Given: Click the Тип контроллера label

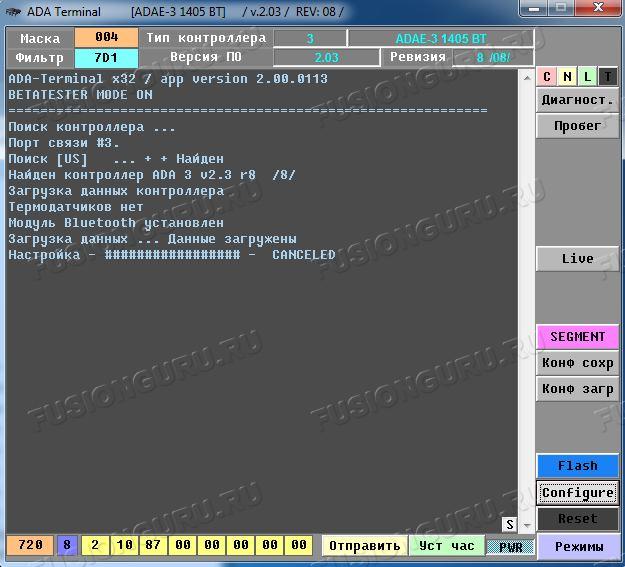Looking at the screenshot, I should point(206,38).
